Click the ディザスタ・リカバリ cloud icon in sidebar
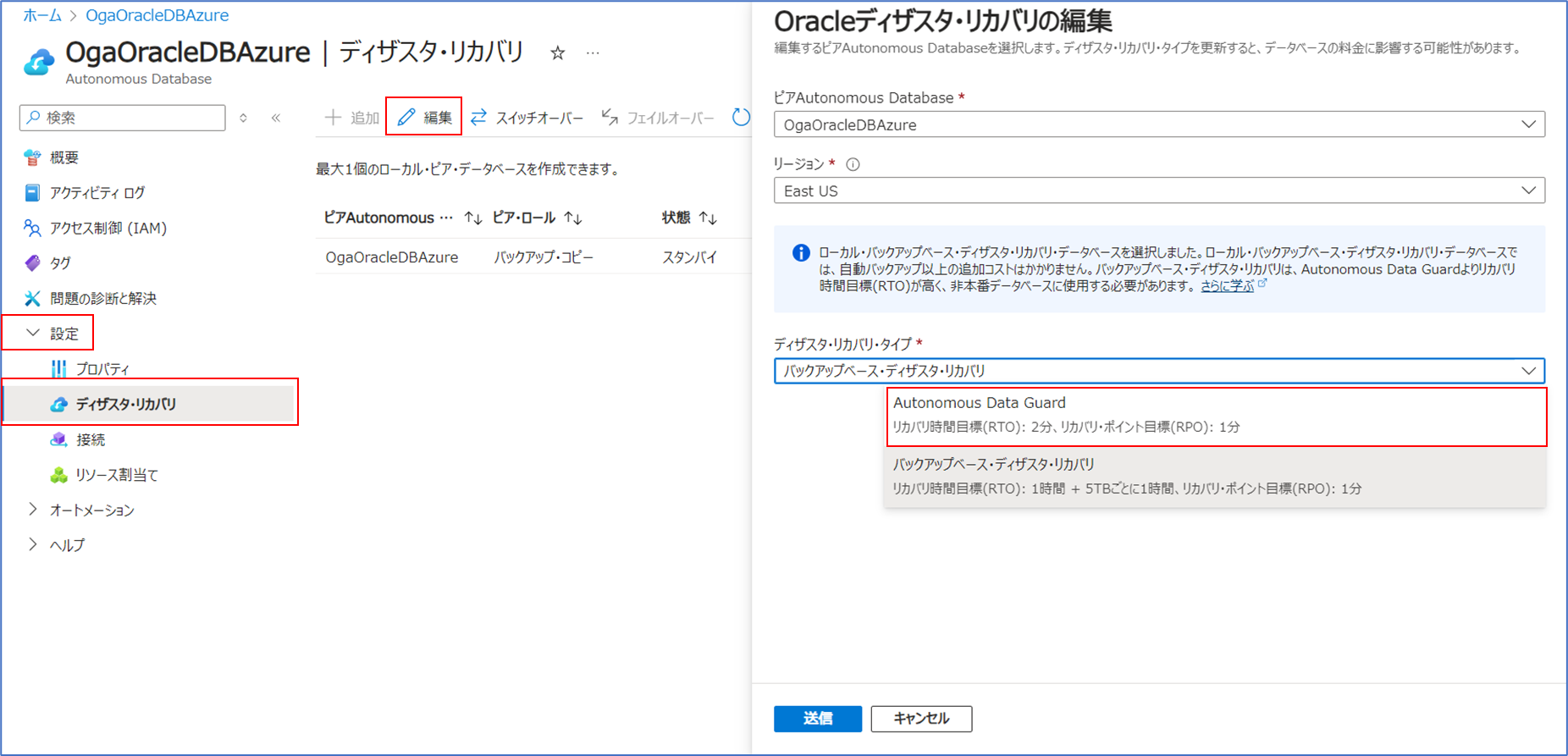Screen dimensions: 1568x756 coord(58,404)
